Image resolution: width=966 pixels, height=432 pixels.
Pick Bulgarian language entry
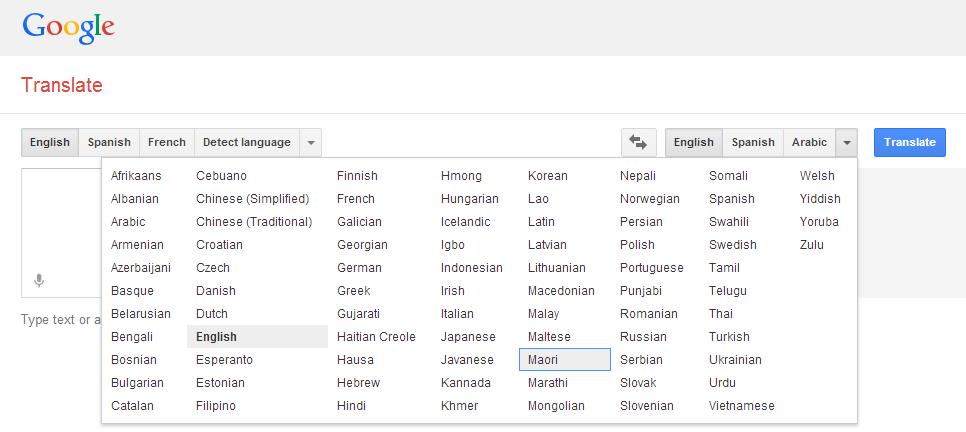pos(137,383)
